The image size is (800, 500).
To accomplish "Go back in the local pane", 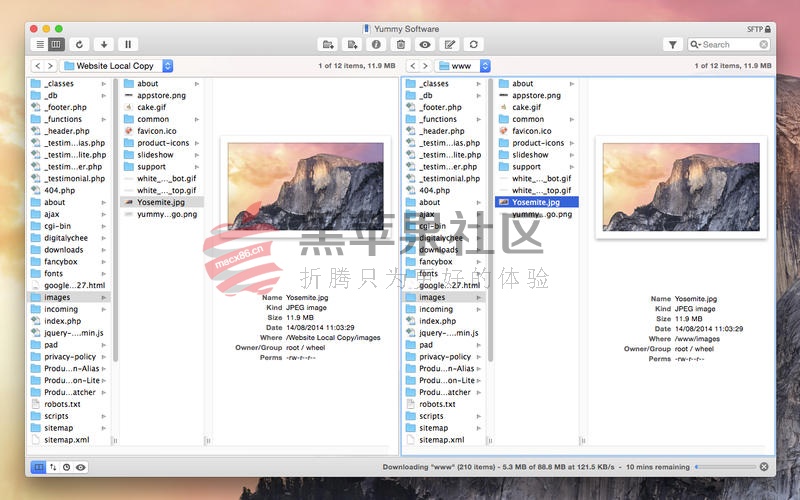I will pos(37,66).
